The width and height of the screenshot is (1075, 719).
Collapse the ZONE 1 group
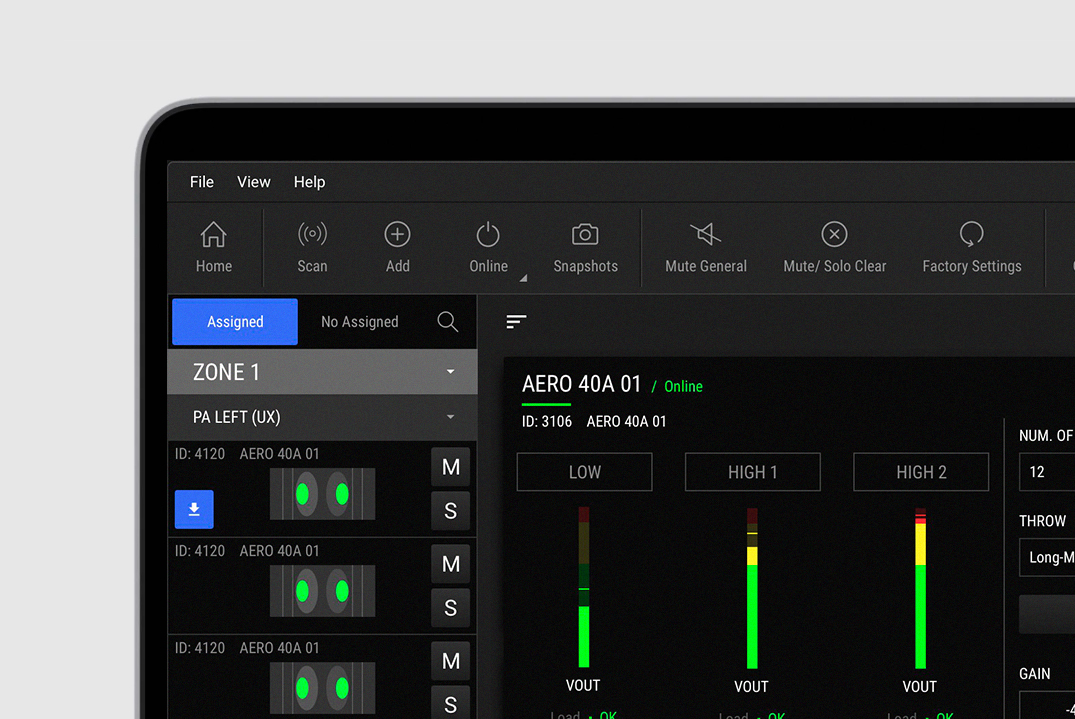tap(450, 372)
